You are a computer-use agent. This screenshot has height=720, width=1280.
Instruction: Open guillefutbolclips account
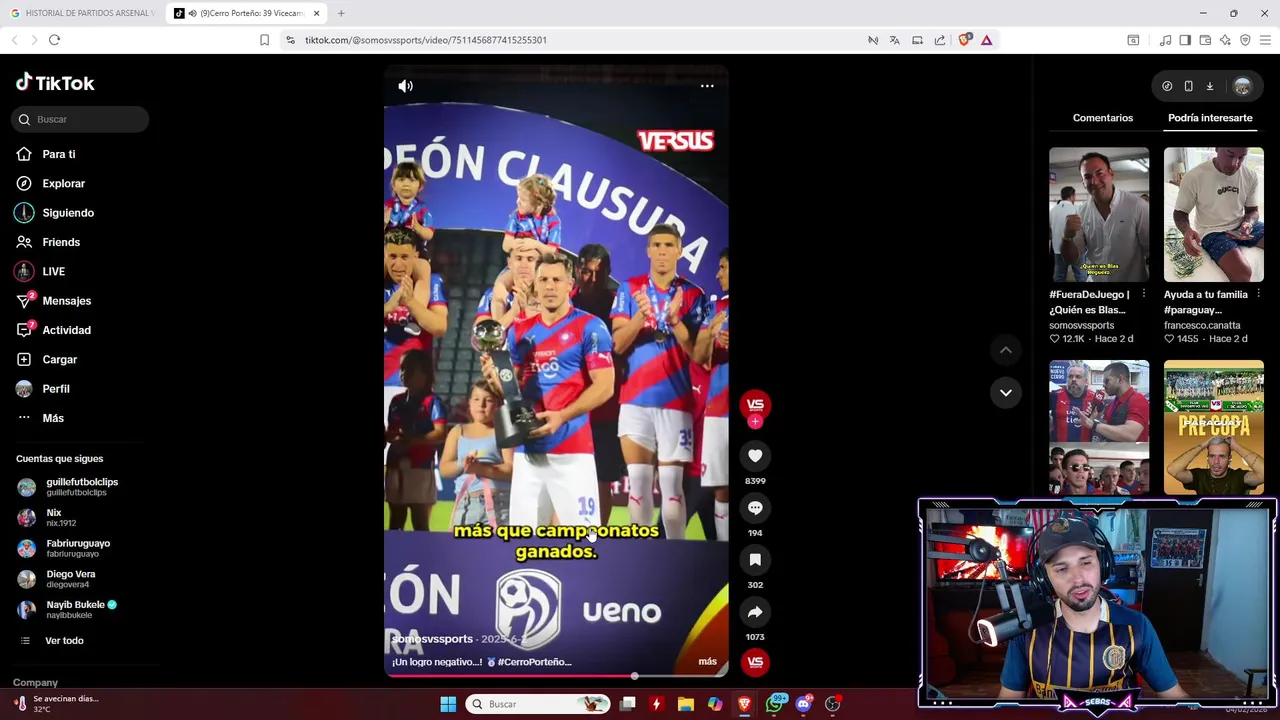(x=80, y=487)
